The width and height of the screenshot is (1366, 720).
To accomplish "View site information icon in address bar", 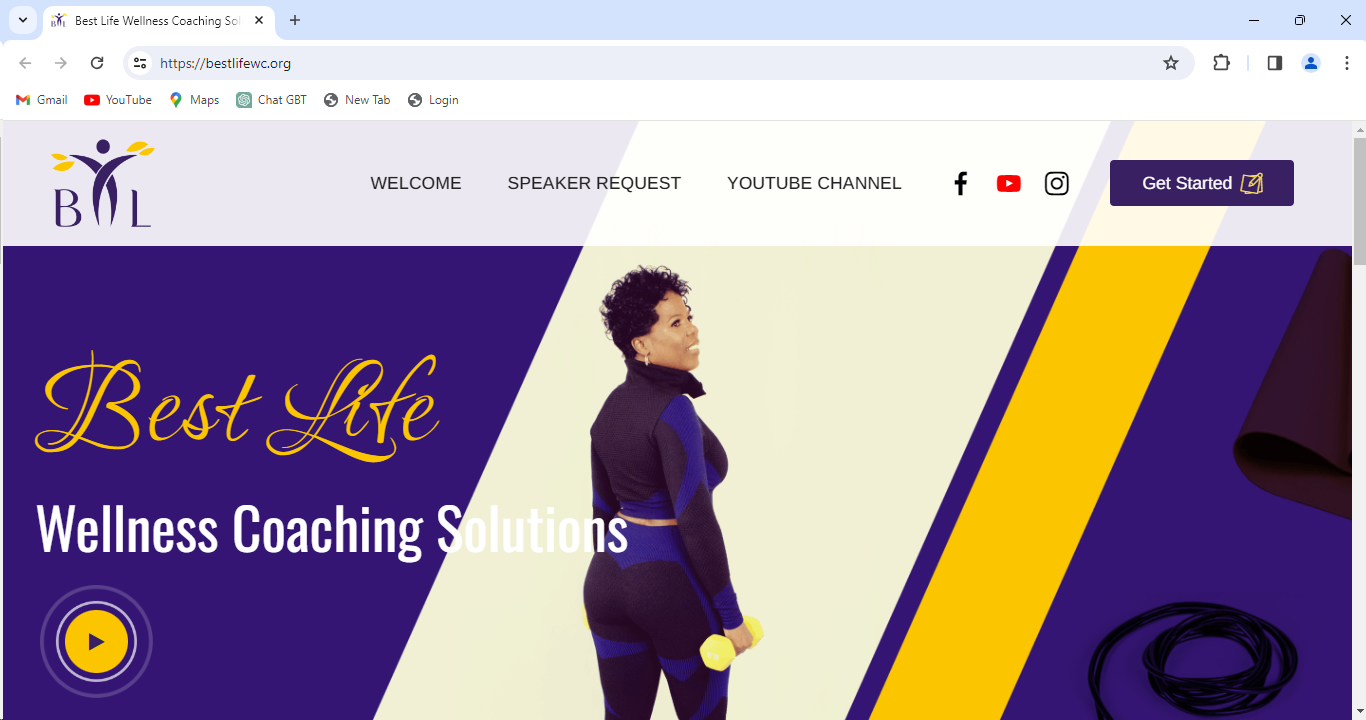I will 140,63.
